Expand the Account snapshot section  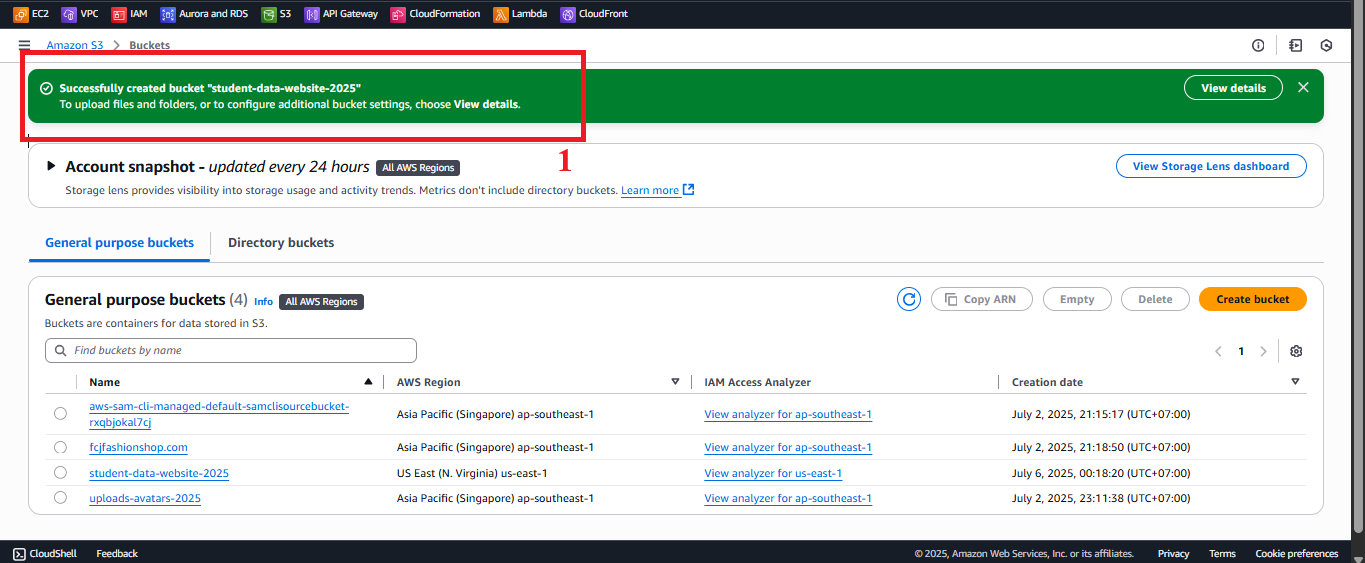point(52,166)
